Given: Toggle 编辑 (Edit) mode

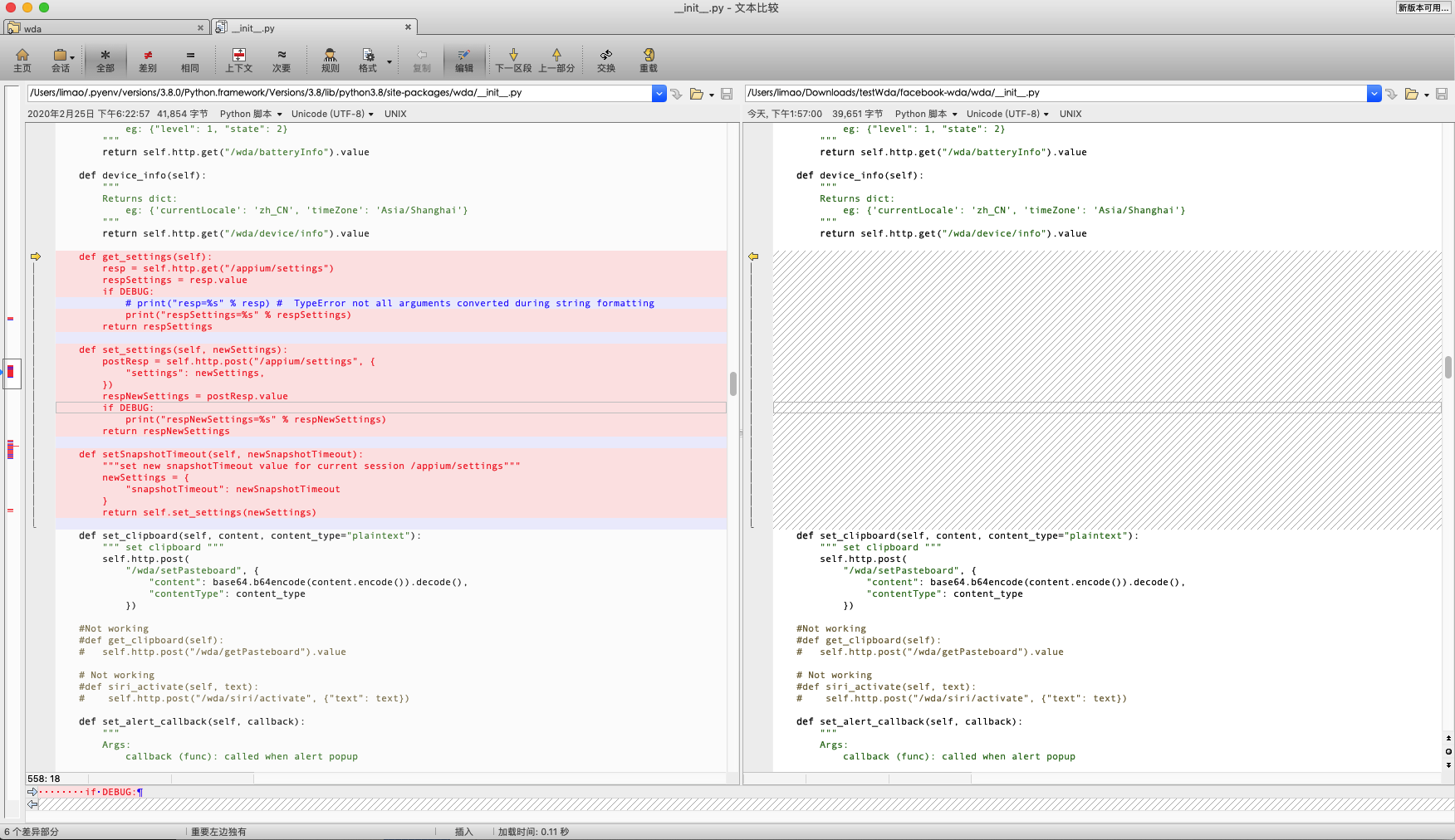Looking at the screenshot, I should pyautogui.click(x=464, y=61).
